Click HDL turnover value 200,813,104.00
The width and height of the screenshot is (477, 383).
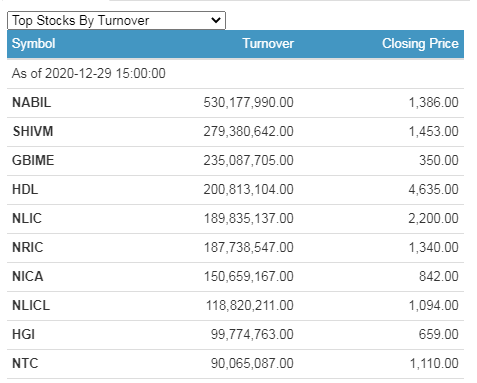[x=249, y=189]
